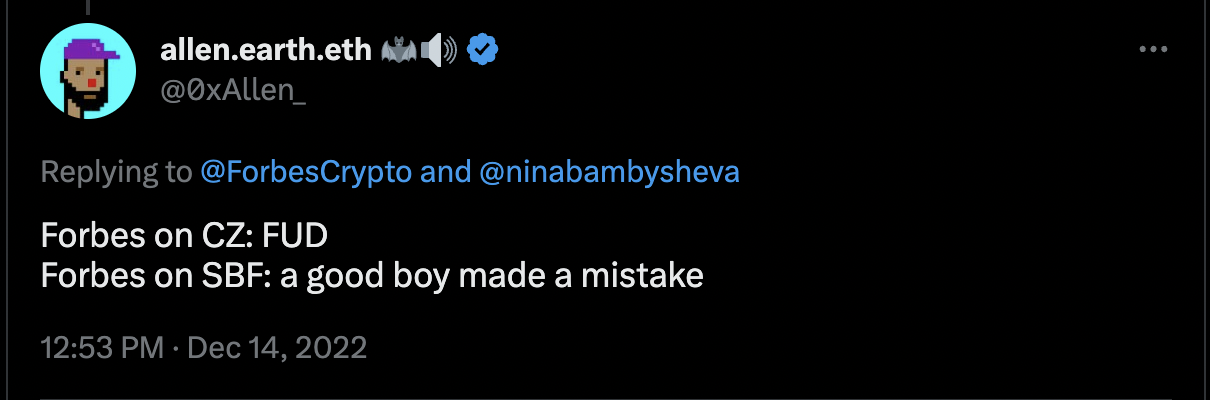
Task: Open the allen.earth.eth profile name
Action: pos(264,48)
